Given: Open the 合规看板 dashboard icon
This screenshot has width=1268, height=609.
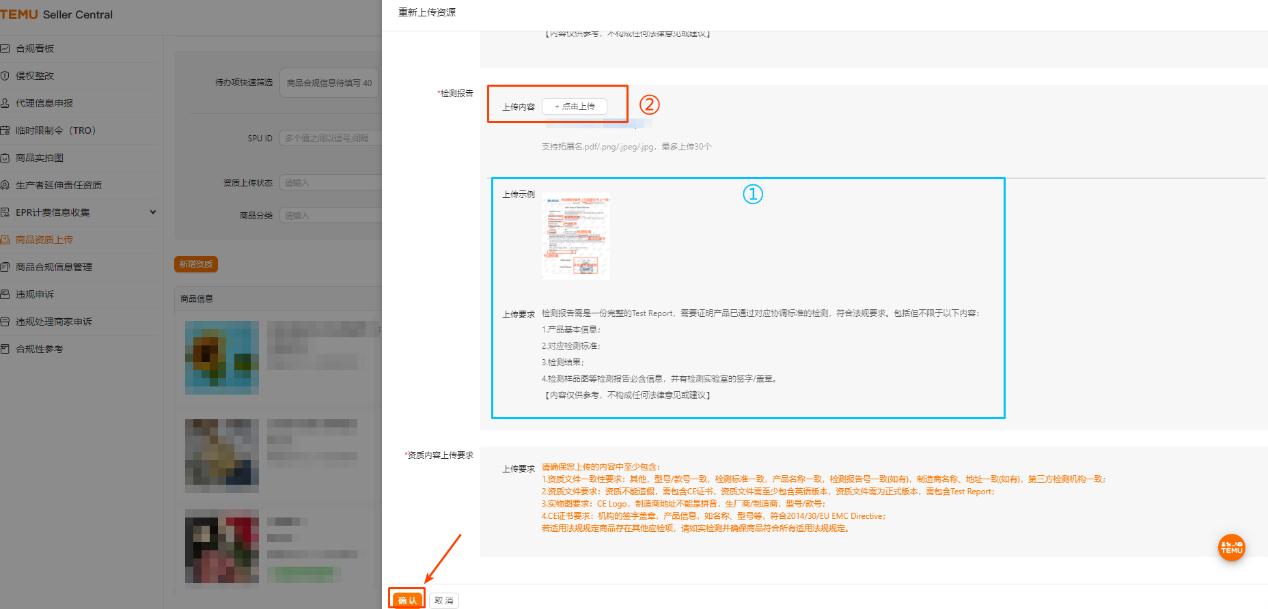Looking at the screenshot, I should click(13, 48).
